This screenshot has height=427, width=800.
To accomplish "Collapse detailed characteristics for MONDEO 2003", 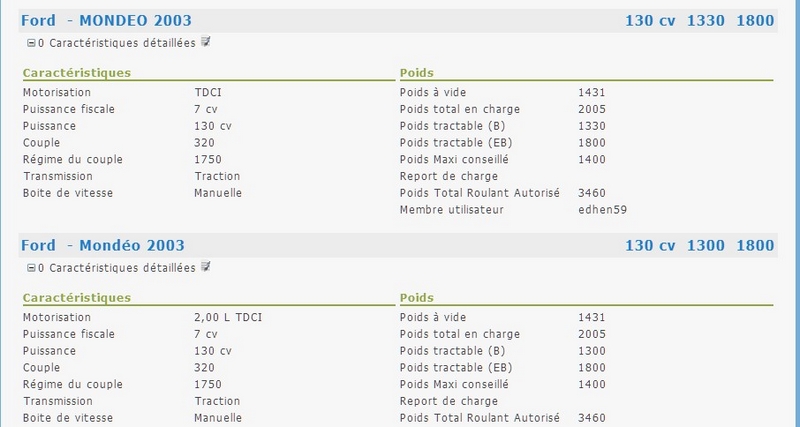I will [31, 44].
